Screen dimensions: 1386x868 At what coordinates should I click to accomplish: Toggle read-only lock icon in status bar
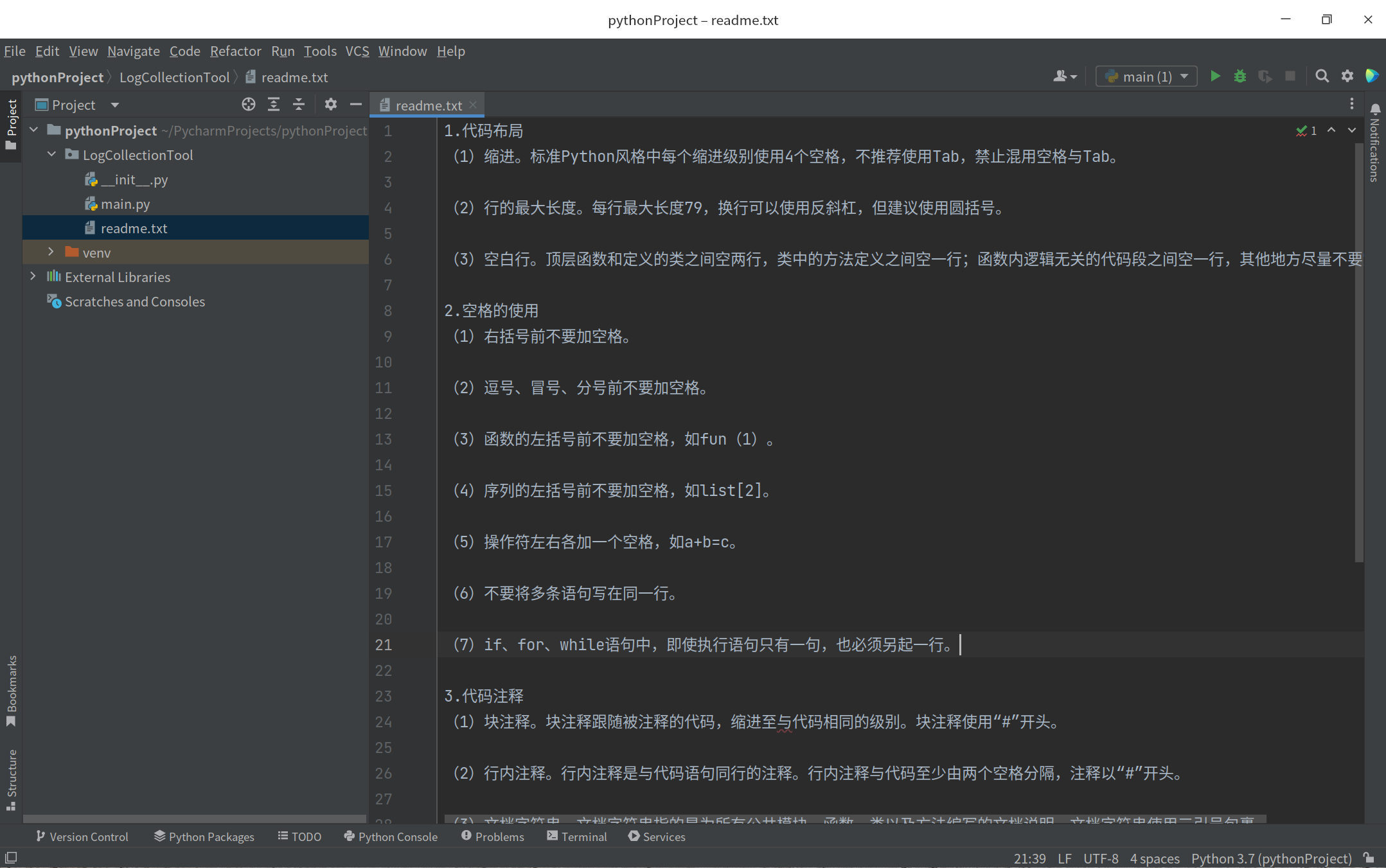pos(1369,858)
